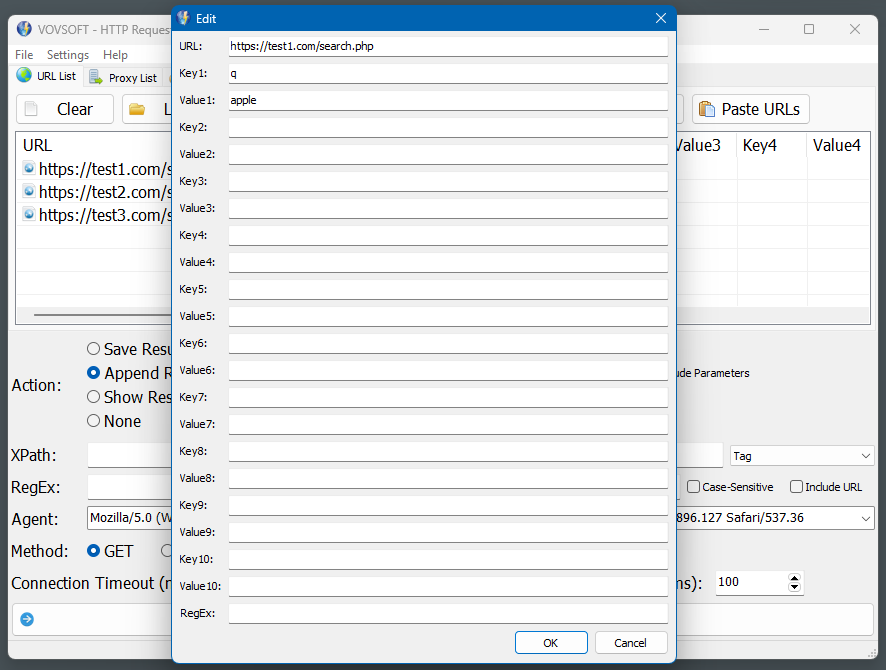
Task: Click the RegEx field in the Edit dialog
Action: click(448, 614)
